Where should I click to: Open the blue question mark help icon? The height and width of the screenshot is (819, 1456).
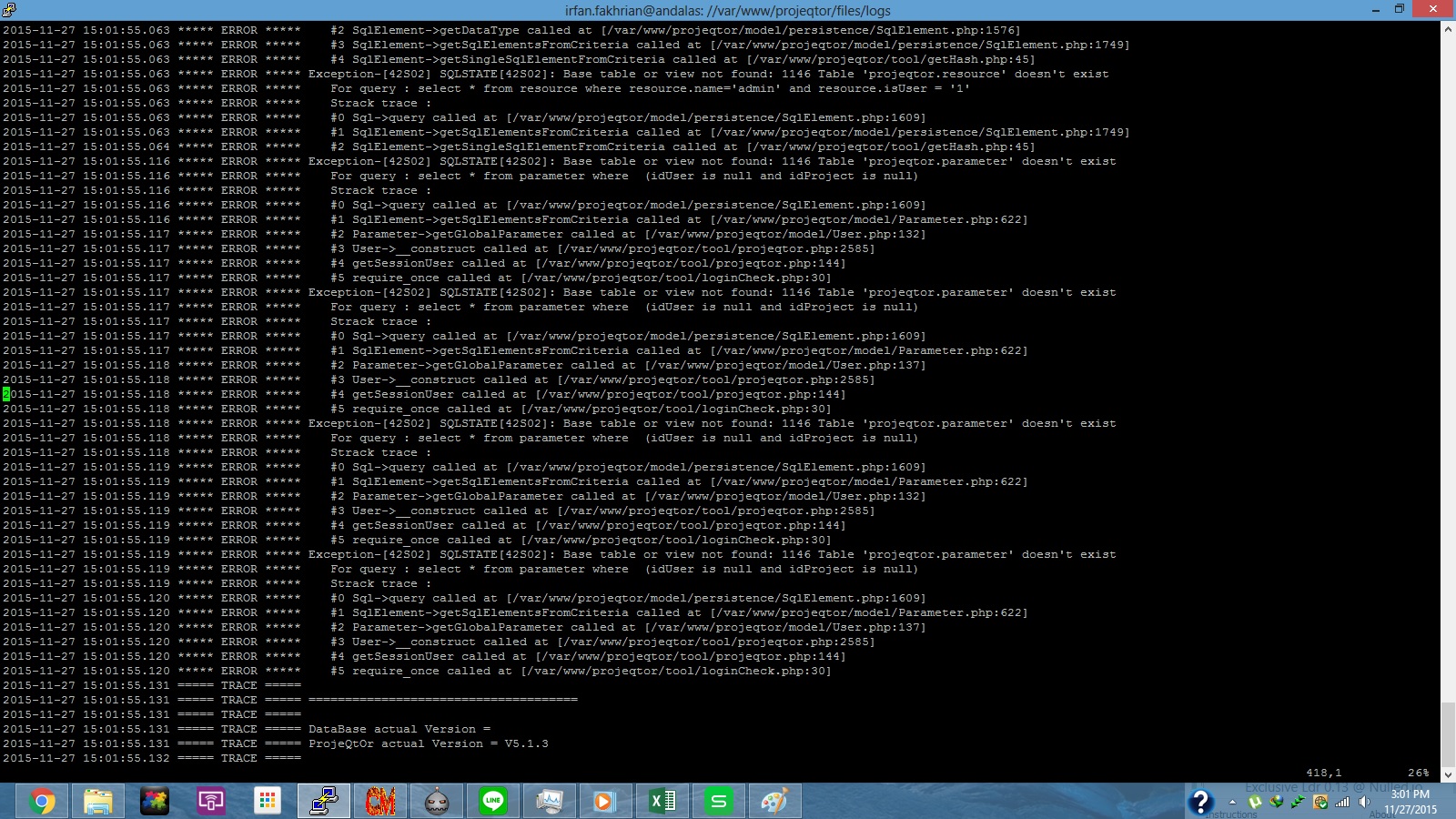point(1201,802)
